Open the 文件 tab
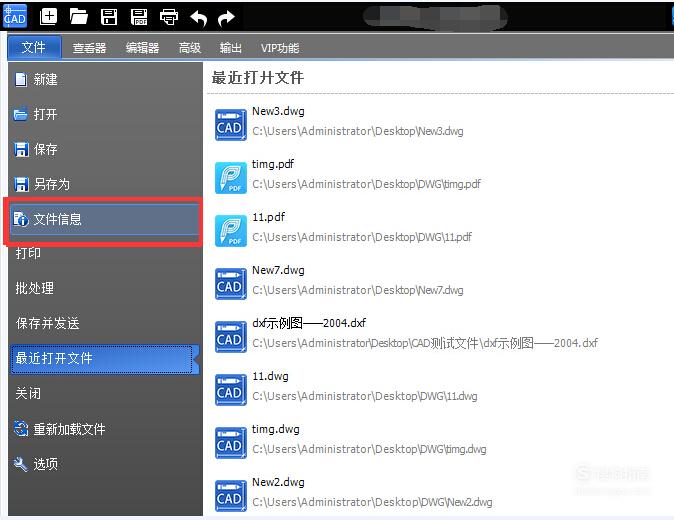This screenshot has width=674, height=520. tap(34, 47)
